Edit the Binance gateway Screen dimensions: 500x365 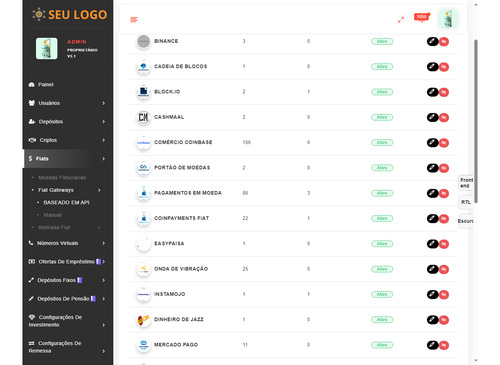[x=433, y=41]
